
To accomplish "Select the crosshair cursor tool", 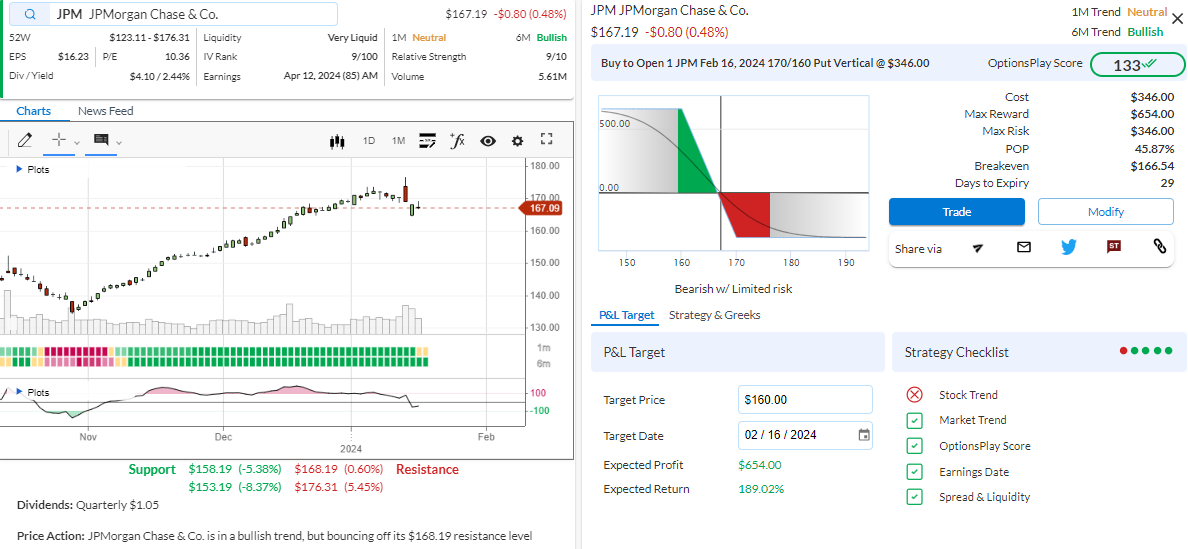I will click(x=59, y=140).
